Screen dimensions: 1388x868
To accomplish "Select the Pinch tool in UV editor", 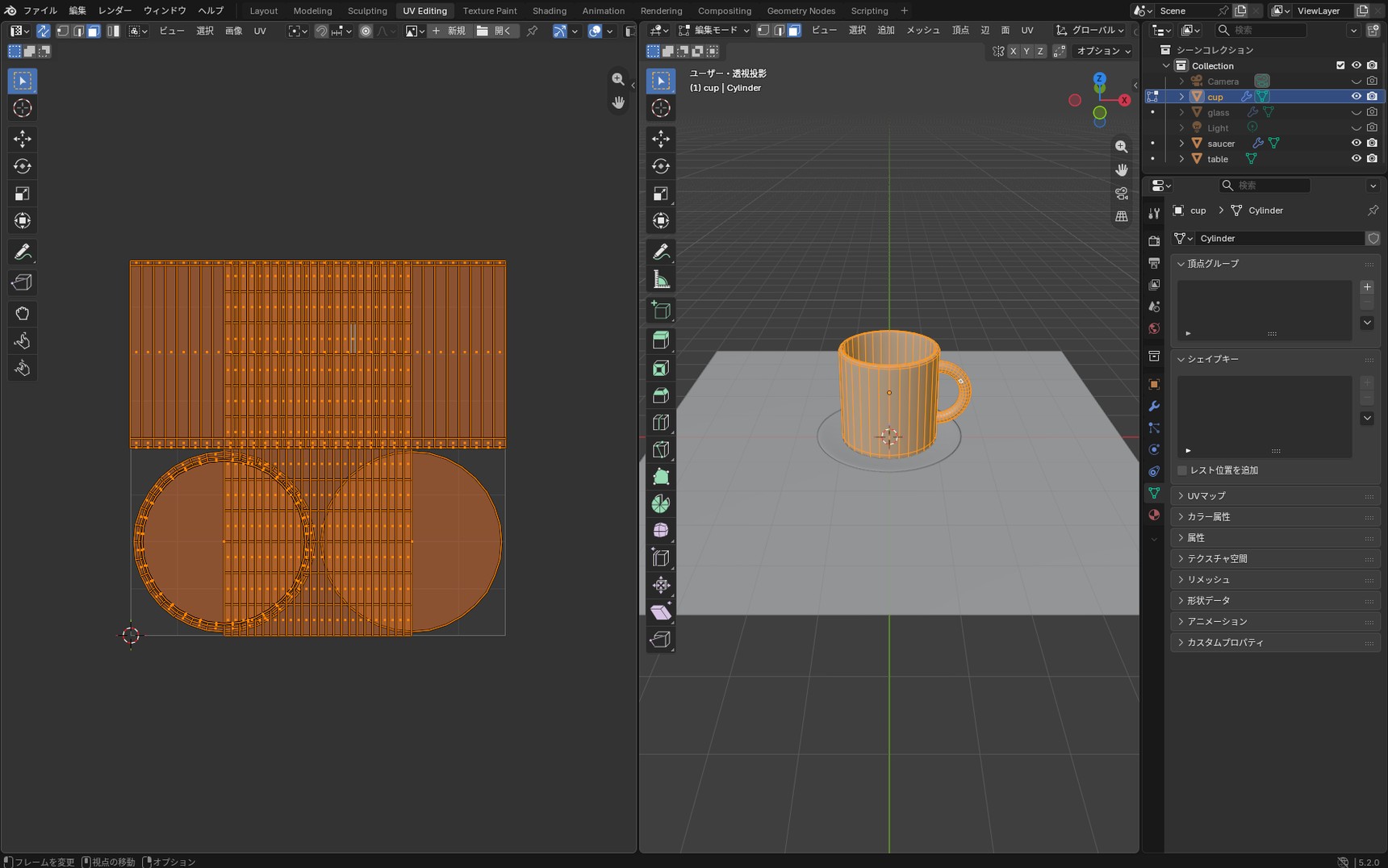I will pos(23,368).
